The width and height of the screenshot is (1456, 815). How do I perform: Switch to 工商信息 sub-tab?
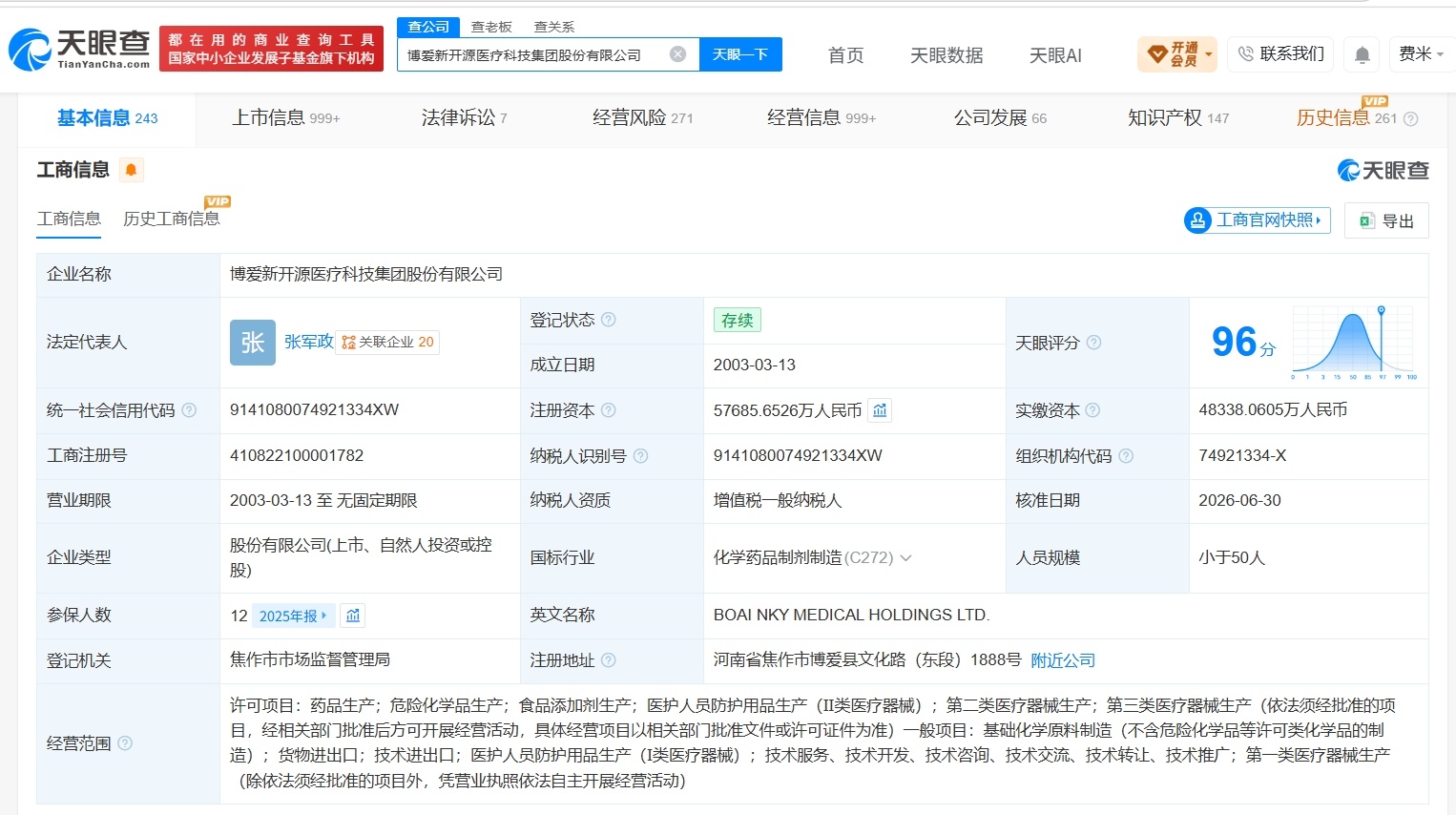(69, 219)
